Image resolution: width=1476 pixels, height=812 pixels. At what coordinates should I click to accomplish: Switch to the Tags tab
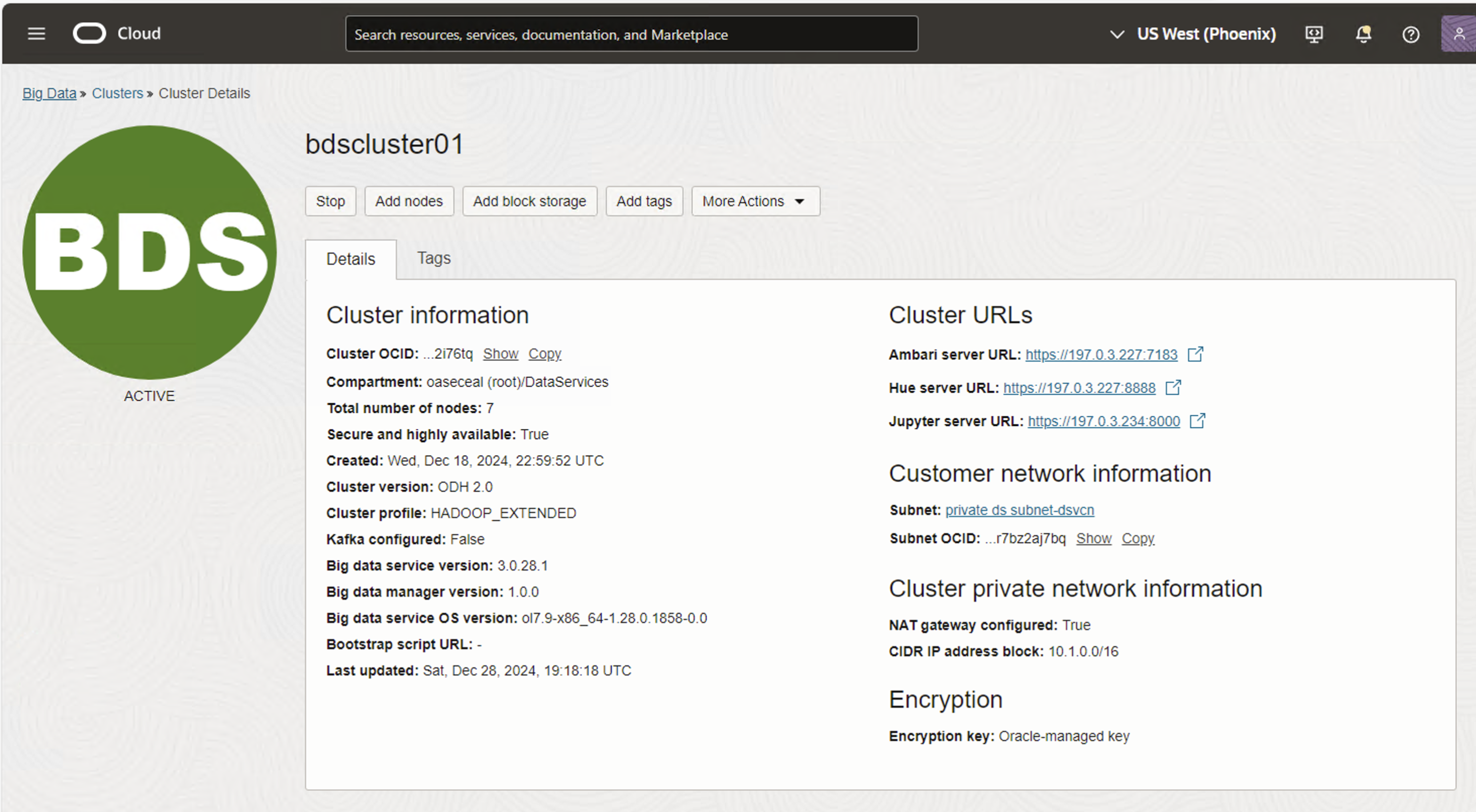(434, 258)
